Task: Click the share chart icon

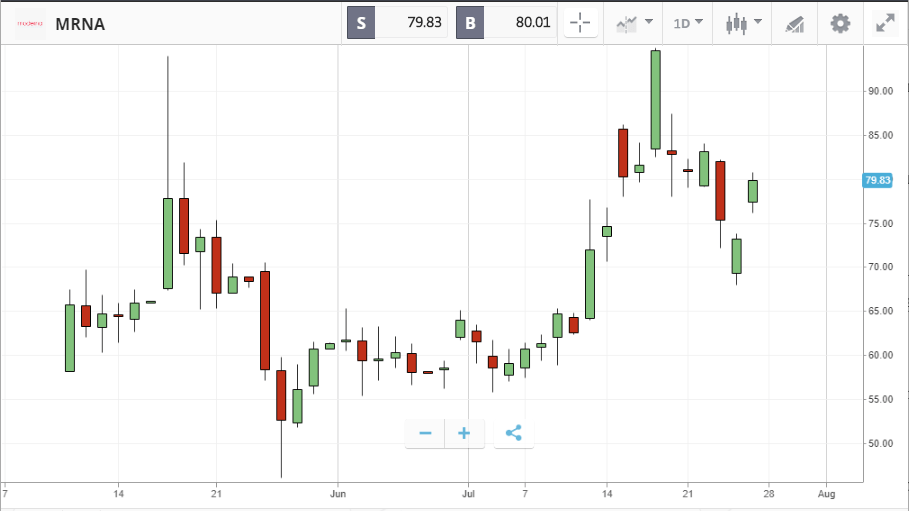Action: point(514,433)
